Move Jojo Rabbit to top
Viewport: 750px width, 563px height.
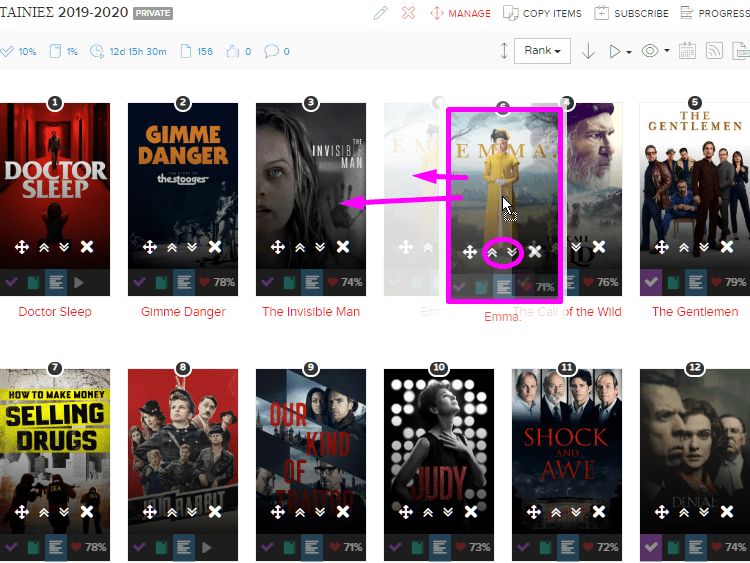click(172, 513)
